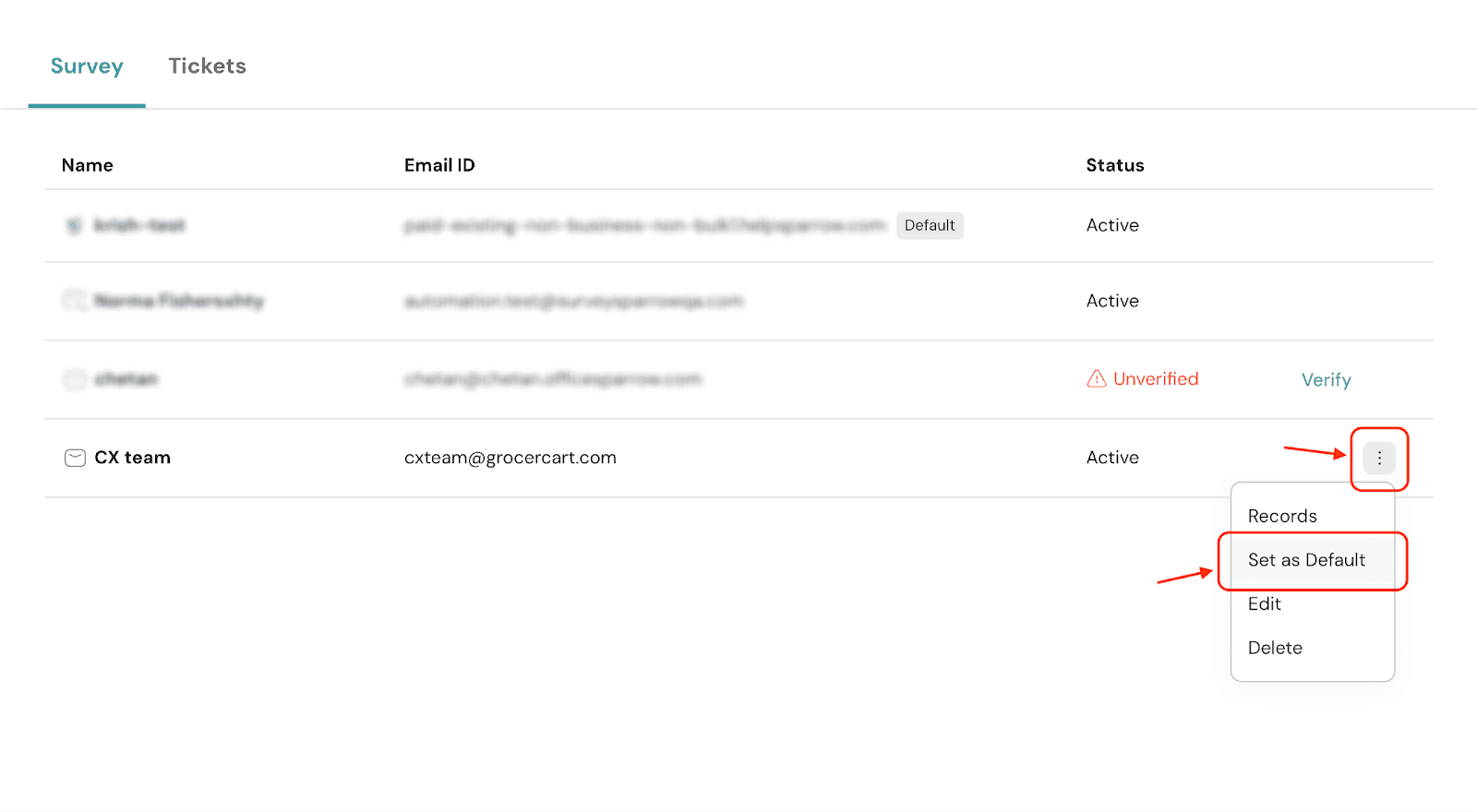
Task: Click the envelope icon beside CX team
Action: click(75, 458)
